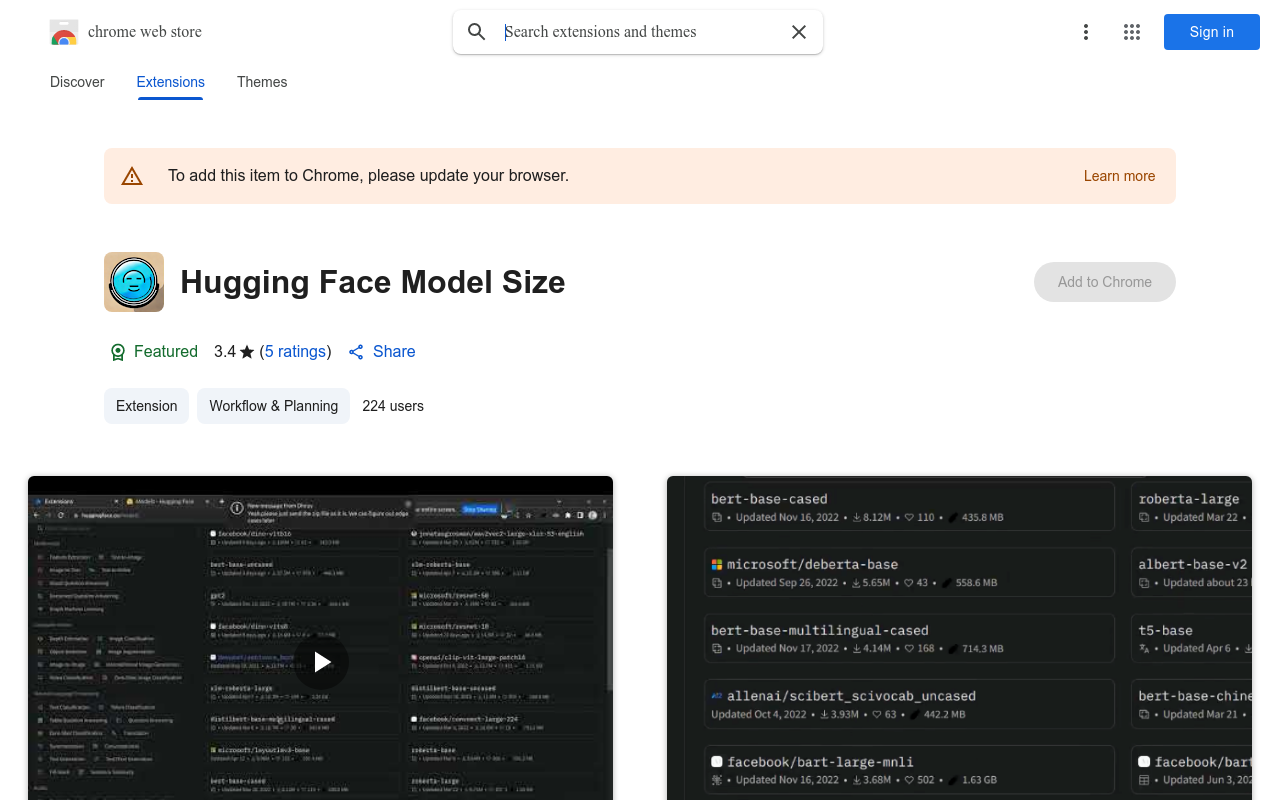Click the Add to Chrome button

[x=1105, y=282]
